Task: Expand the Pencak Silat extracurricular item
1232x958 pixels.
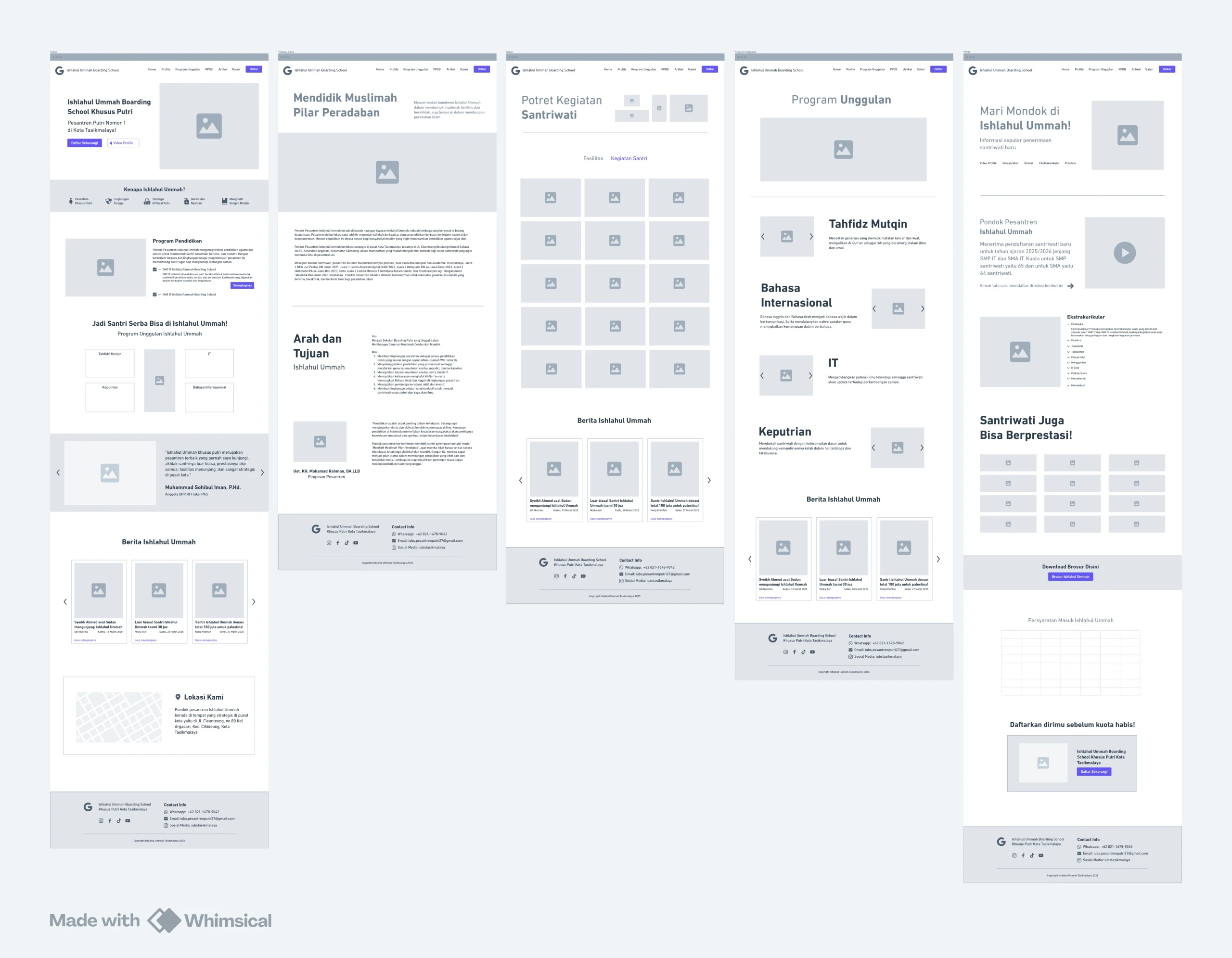Action: (1068, 358)
